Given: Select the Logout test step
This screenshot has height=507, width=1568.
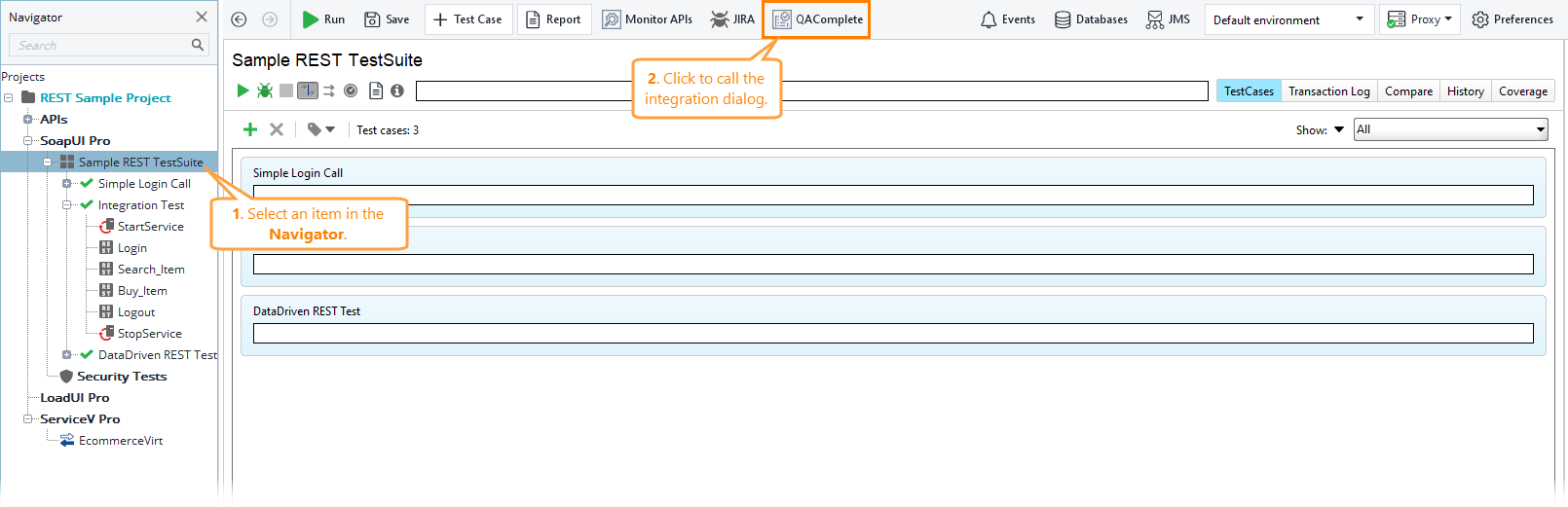Looking at the screenshot, I should (136, 311).
